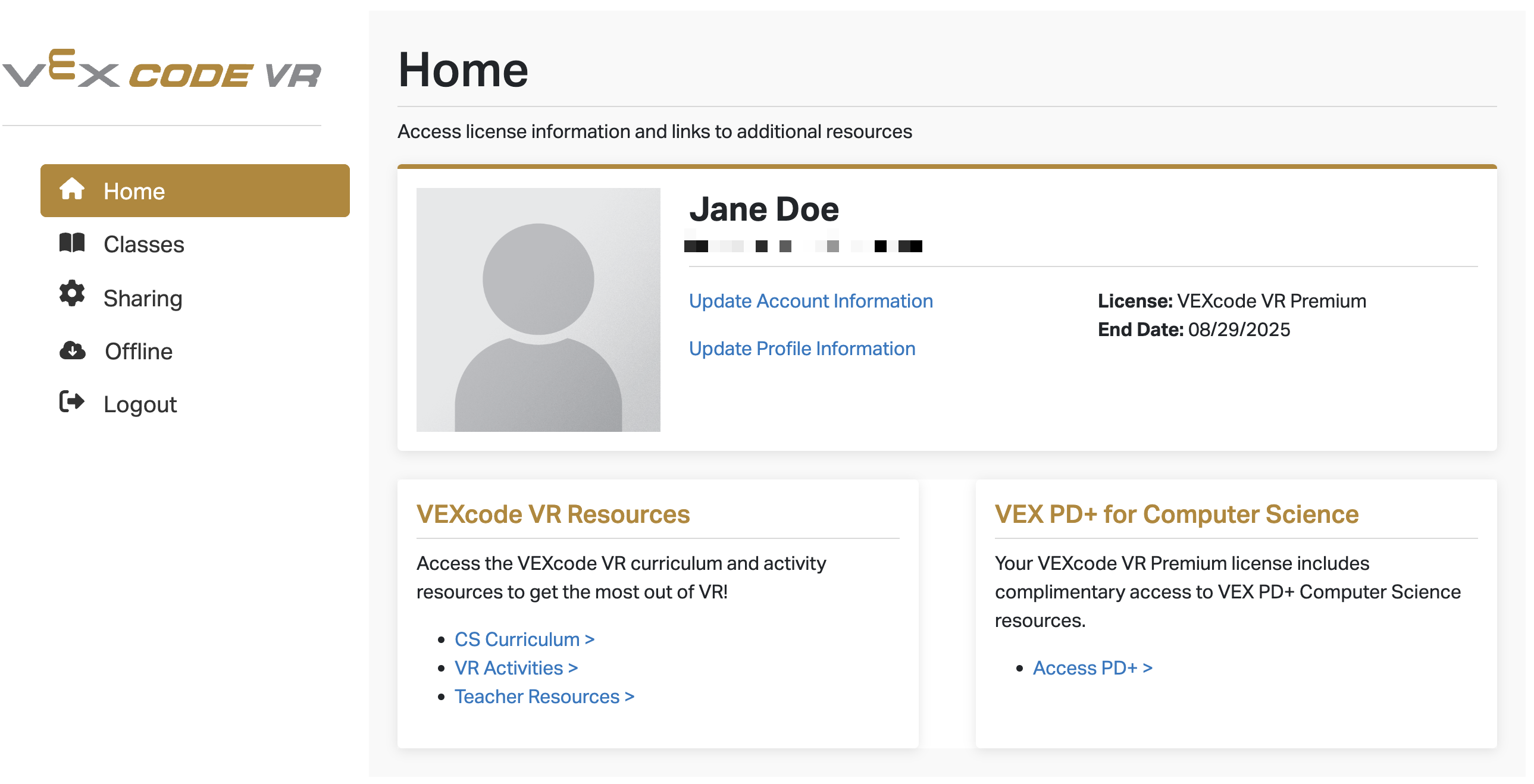1534x784 pixels.
Task: Click the house icon inside the Home button
Action: [72, 189]
